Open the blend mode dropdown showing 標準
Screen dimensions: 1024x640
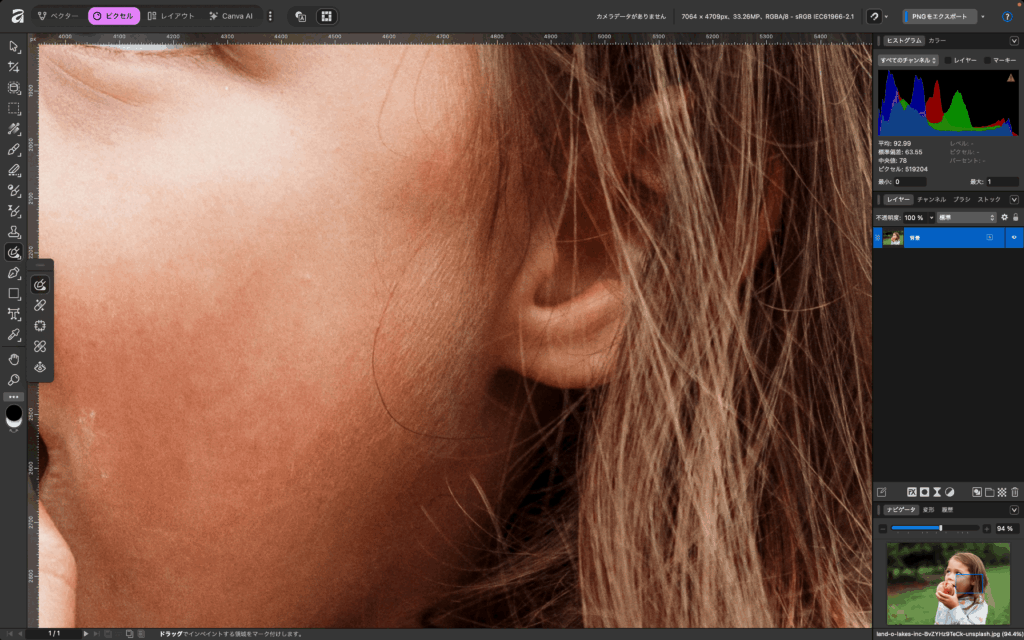tap(966, 217)
